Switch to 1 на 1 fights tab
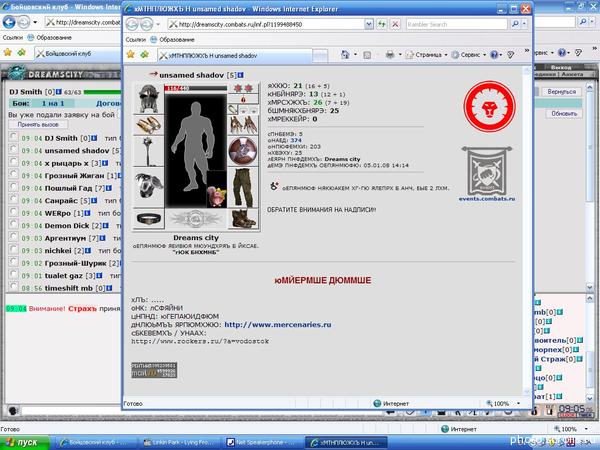 (x=53, y=103)
